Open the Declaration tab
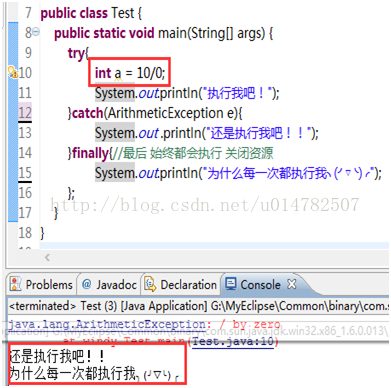The image size is (391, 388). click(180, 285)
